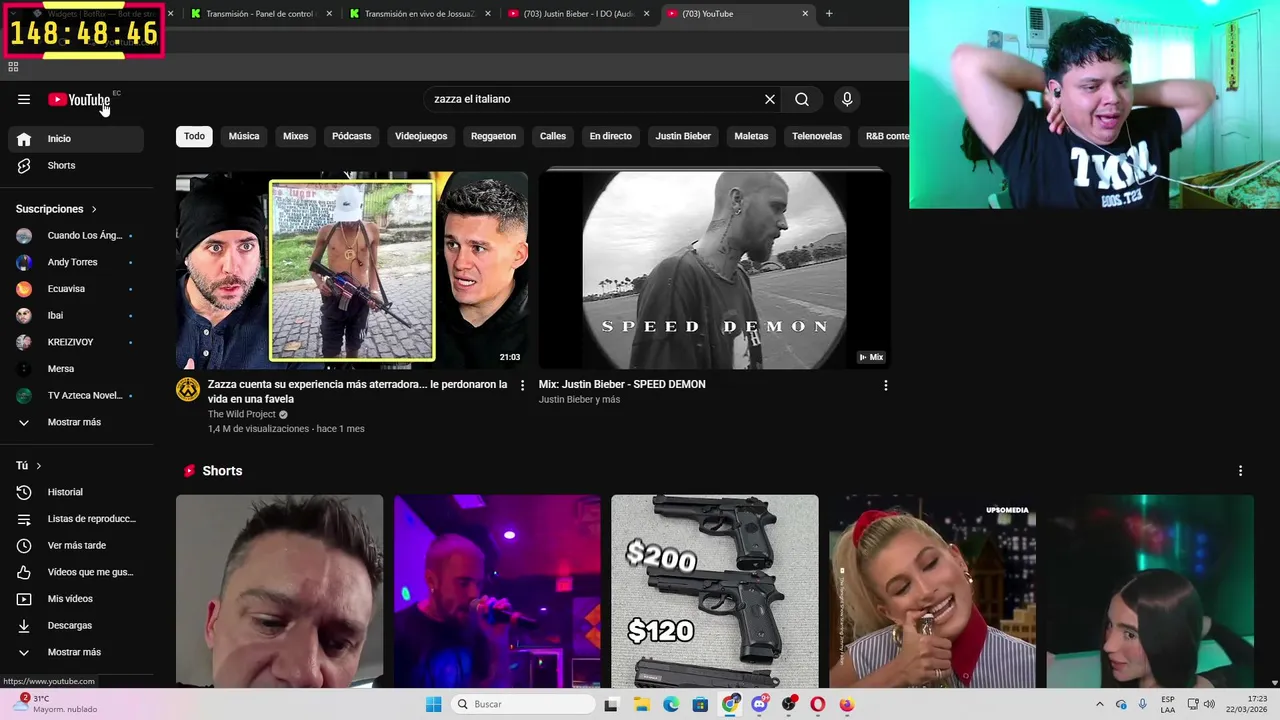This screenshot has width=1280, height=720.
Task: Select the Justin Bieber filter chip
Action: (683, 136)
